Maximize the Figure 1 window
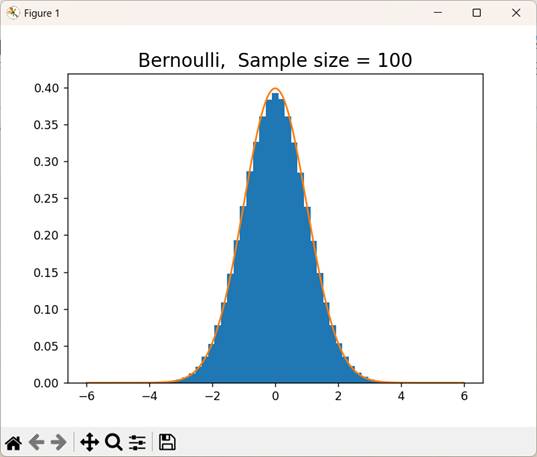537x457 pixels. pyautogui.click(x=476, y=13)
